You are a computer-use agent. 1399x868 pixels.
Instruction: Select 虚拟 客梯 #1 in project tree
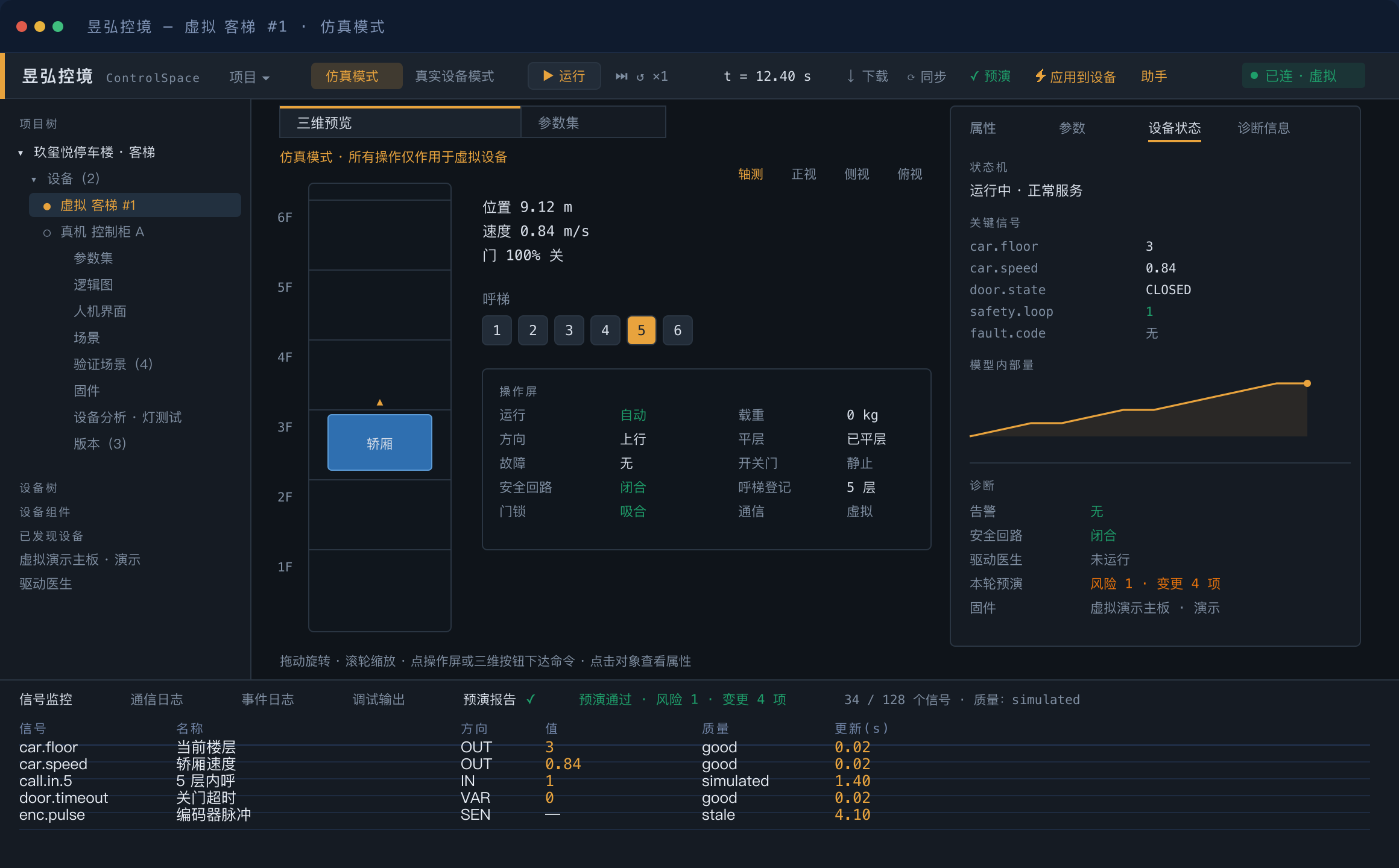coord(135,205)
